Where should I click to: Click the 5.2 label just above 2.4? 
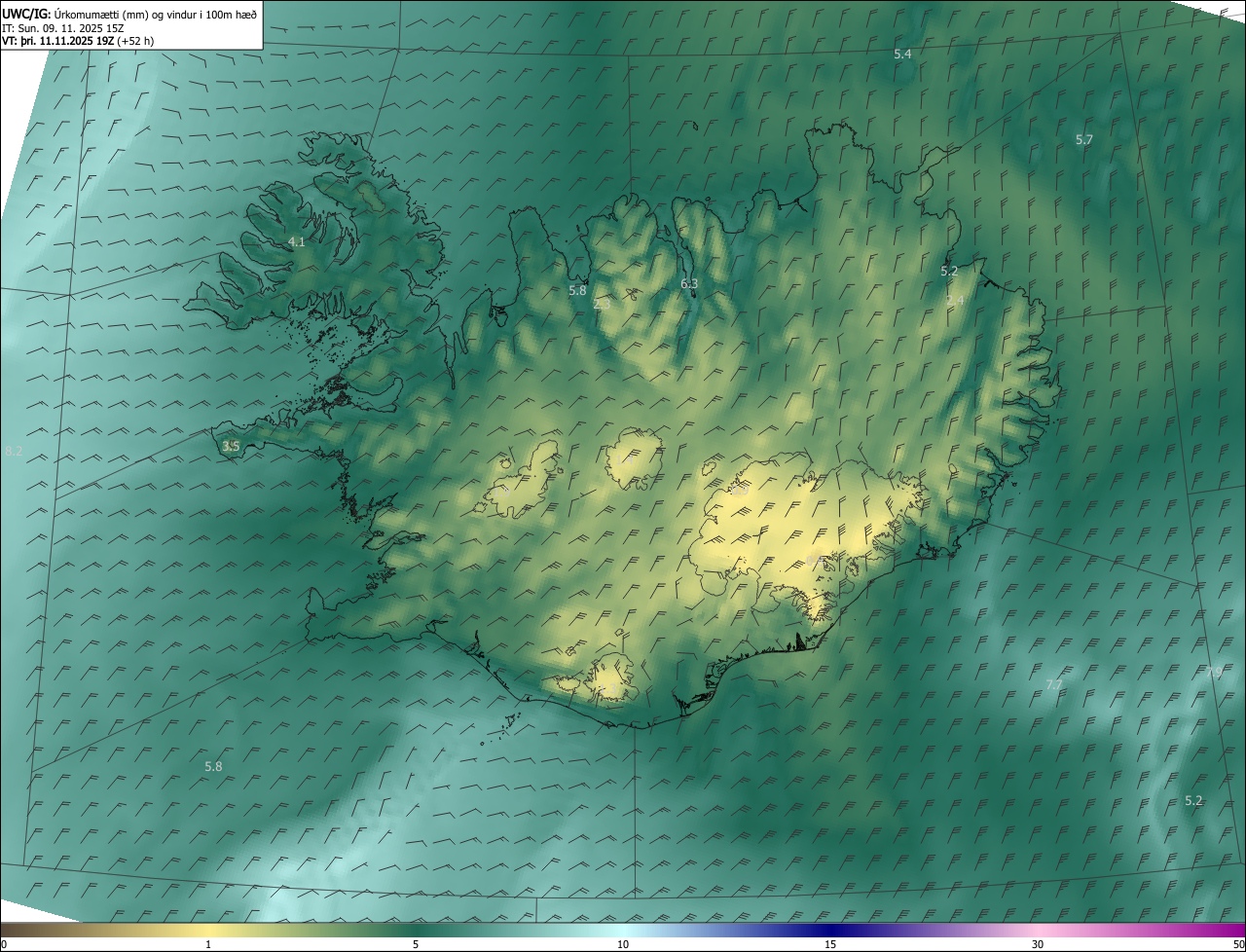(x=949, y=272)
